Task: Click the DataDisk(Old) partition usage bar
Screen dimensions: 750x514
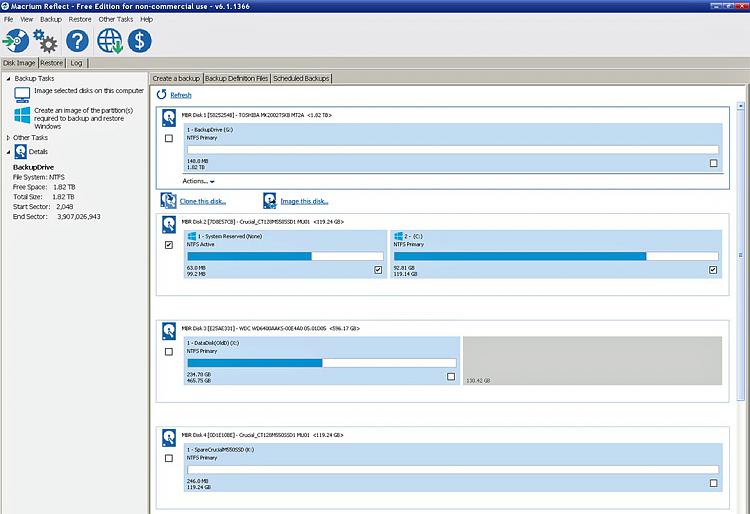Action: 321,363
